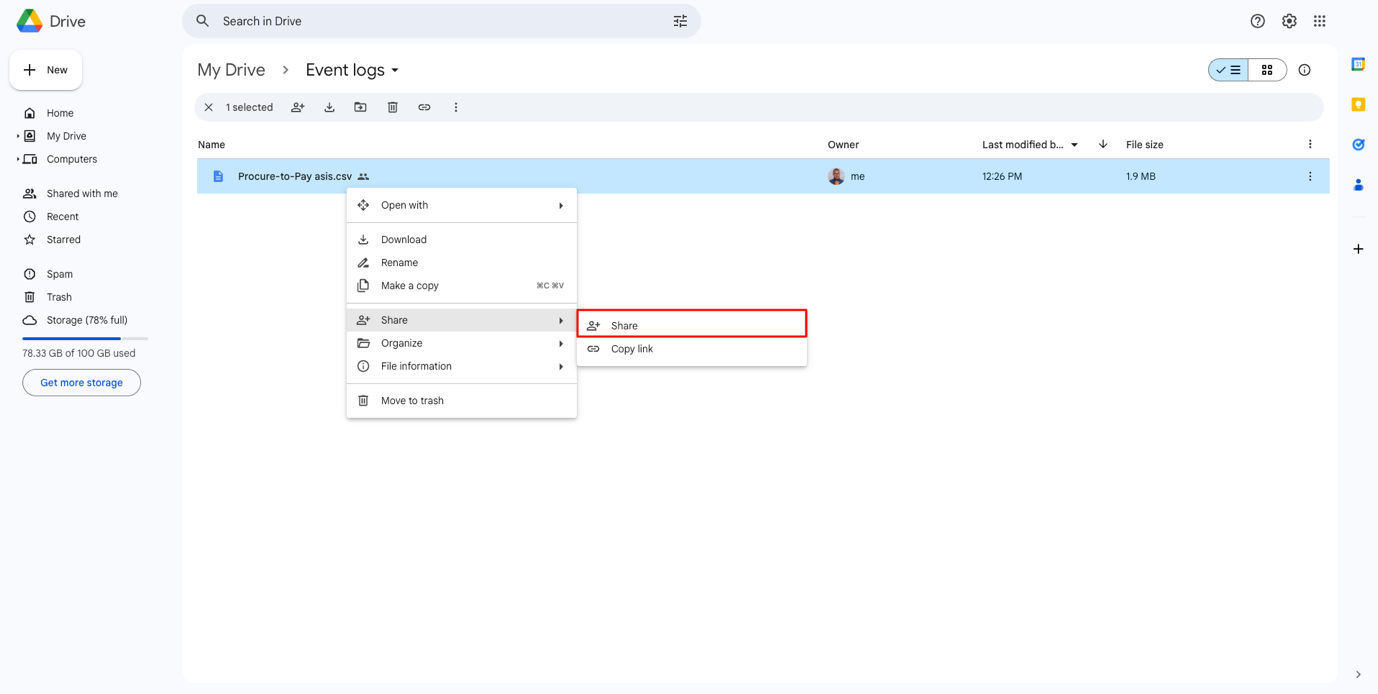Image resolution: width=1378 pixels, height=694 pixels.
Task: Click the share icon in selection toolbar
Action: 297,107
